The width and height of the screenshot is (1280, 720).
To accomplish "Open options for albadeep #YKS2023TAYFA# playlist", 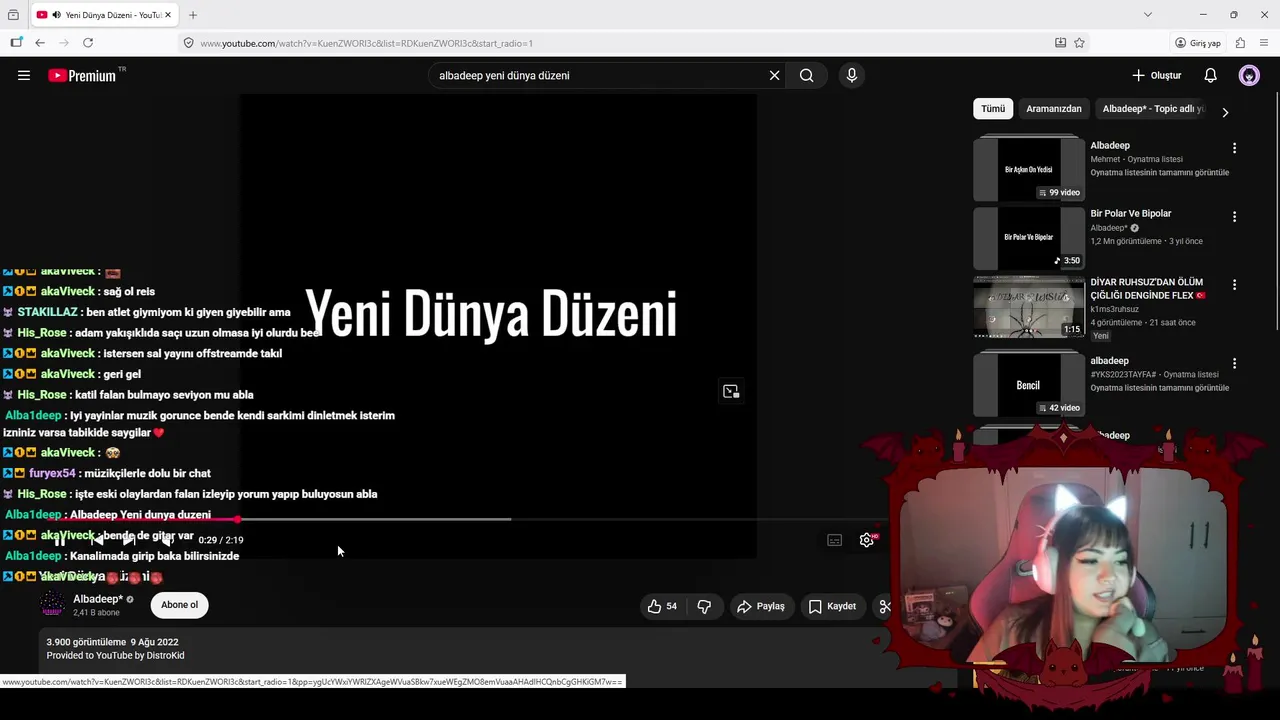I will 1234,364.
